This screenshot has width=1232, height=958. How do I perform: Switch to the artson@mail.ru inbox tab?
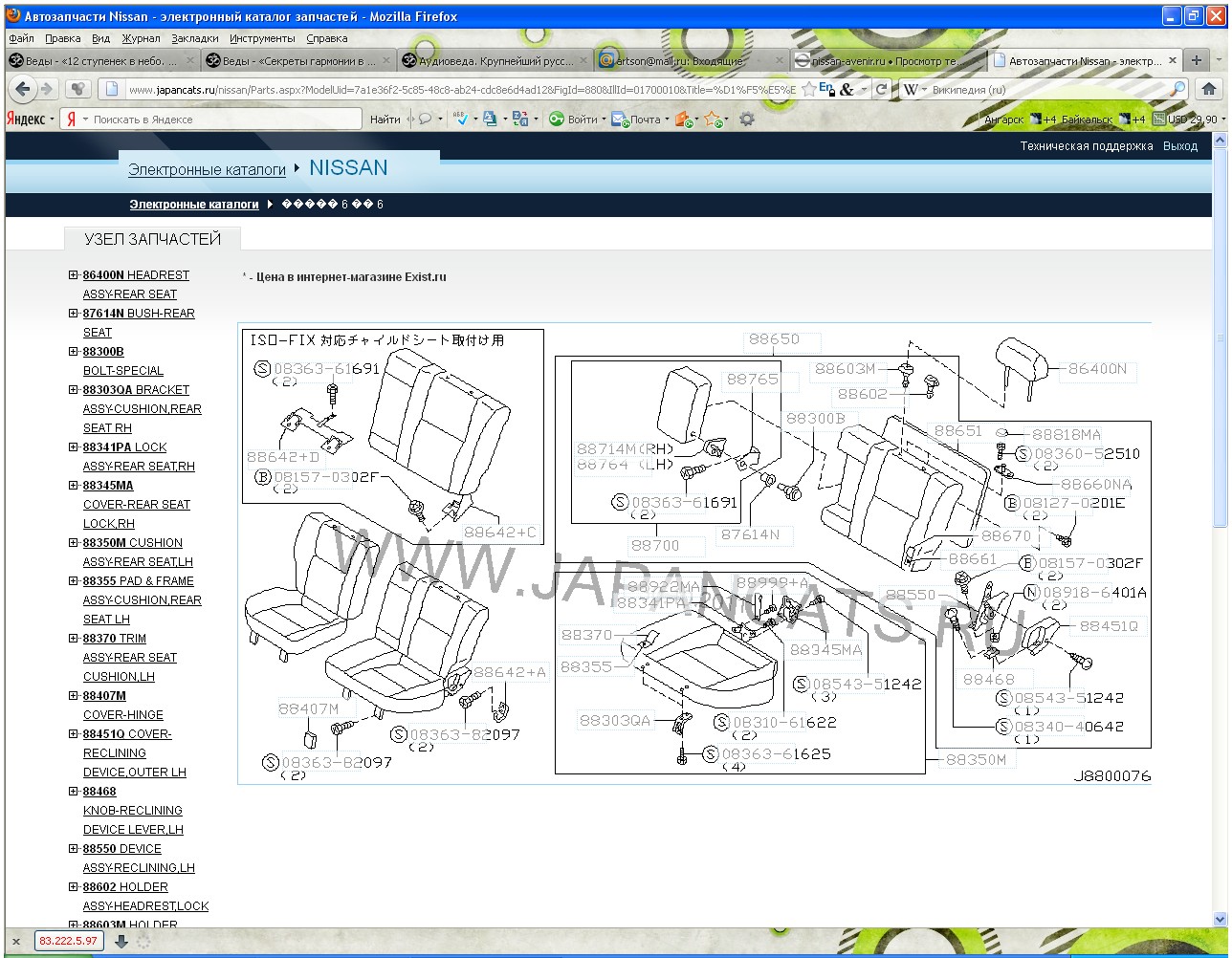coord(693,60)
